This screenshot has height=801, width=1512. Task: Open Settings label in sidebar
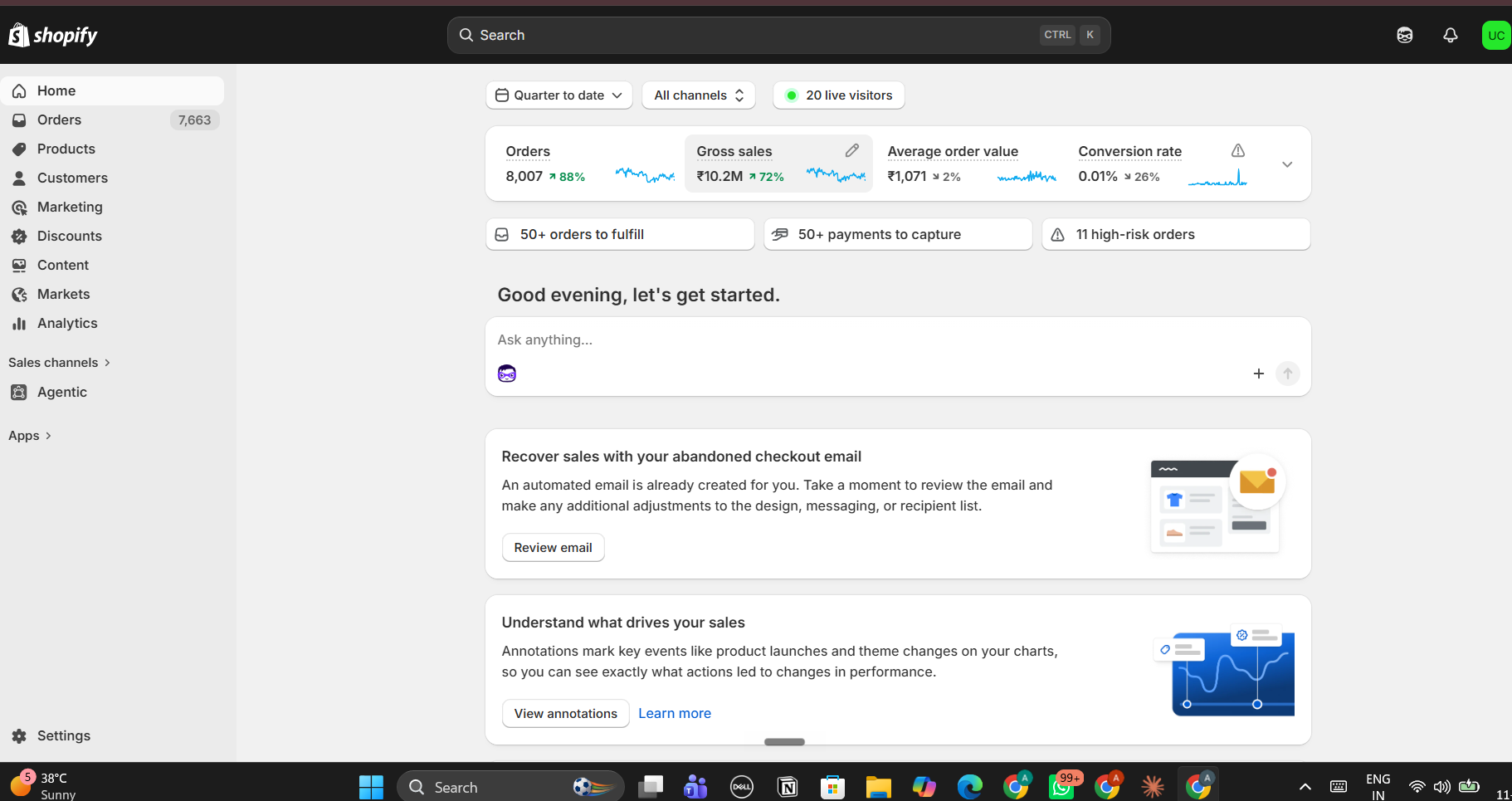(64, 736)
